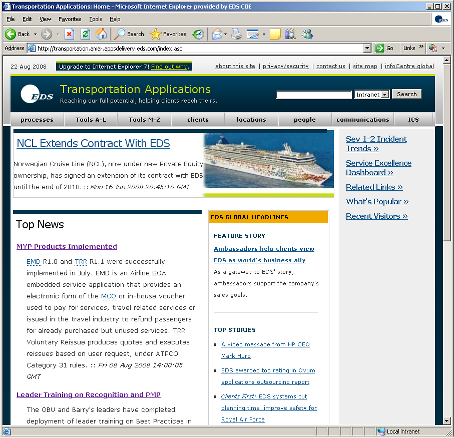Click the EDS logo in banner
Screen dimensions: 454x438
pos(37,95)
